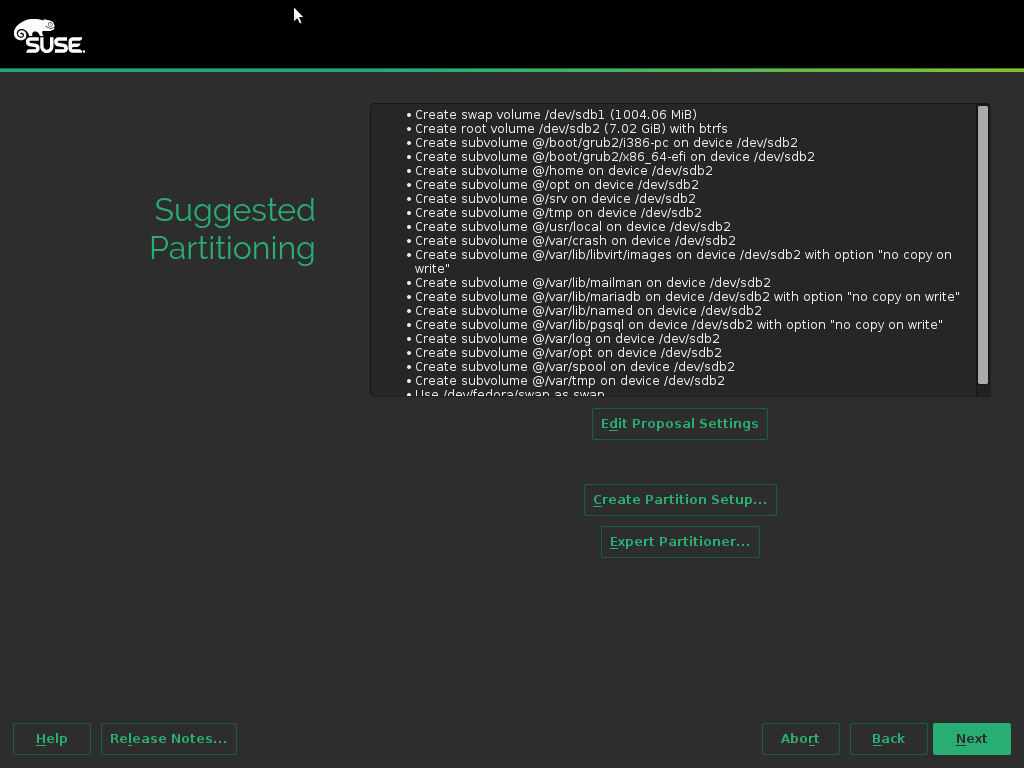Click the @/usr/local subvolume line
Screen dimensions: 1024x768
pyautogui.click(x=573, y=227)
